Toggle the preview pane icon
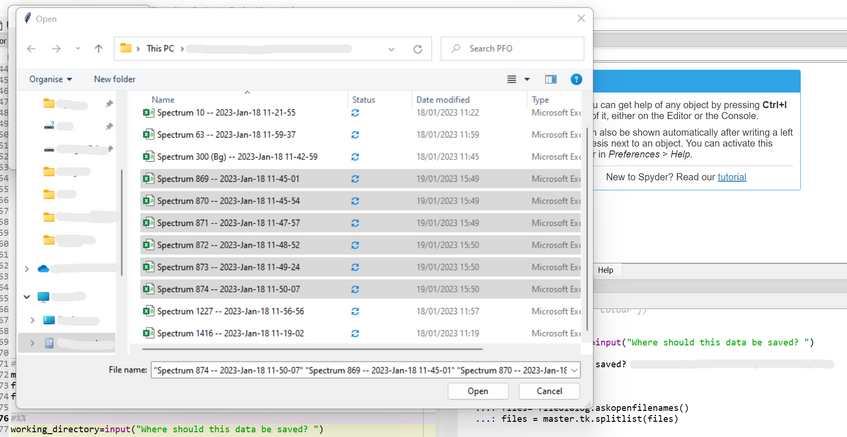The height and width of the screenshot is (437, 847). click(x=550, y=79)
